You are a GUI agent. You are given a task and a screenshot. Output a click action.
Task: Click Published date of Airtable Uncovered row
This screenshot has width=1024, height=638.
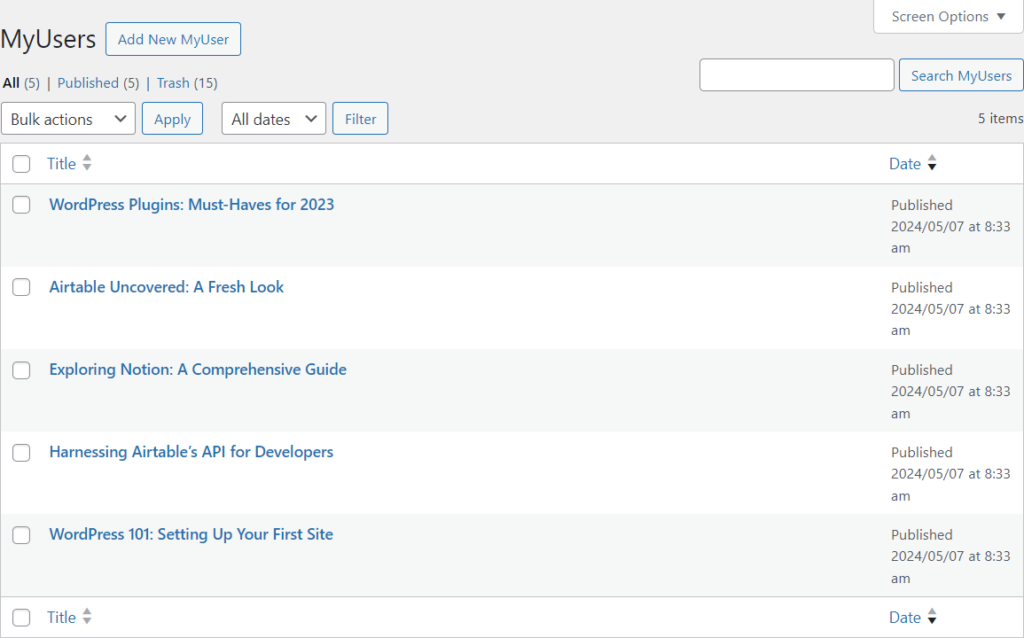coord(951,309)
